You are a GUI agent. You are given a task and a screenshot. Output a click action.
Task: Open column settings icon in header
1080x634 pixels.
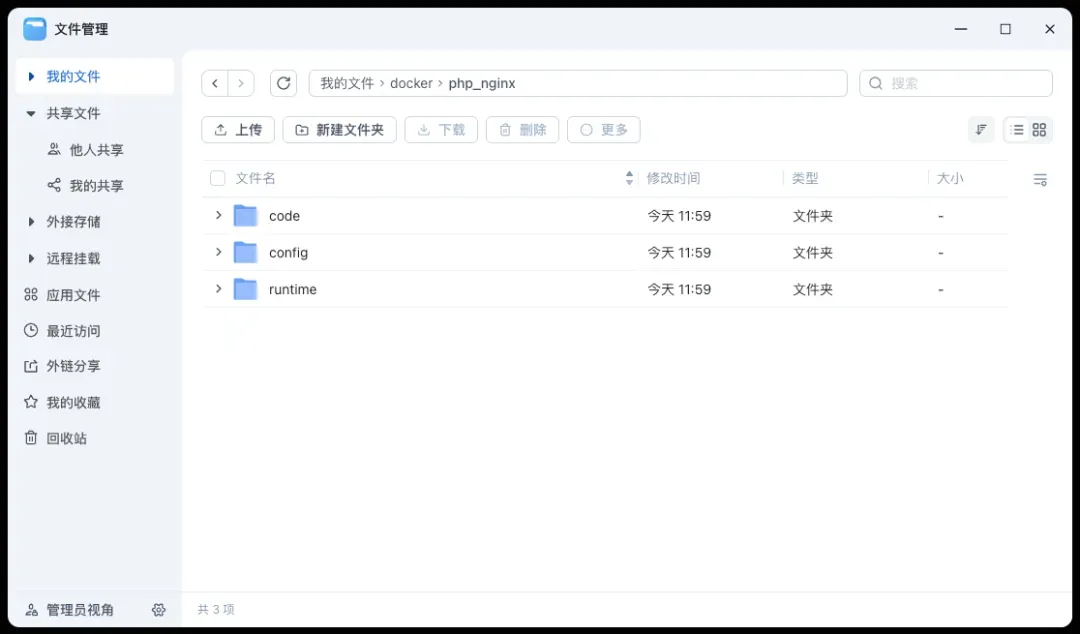pyautogui.click(x=1040, y=179)
